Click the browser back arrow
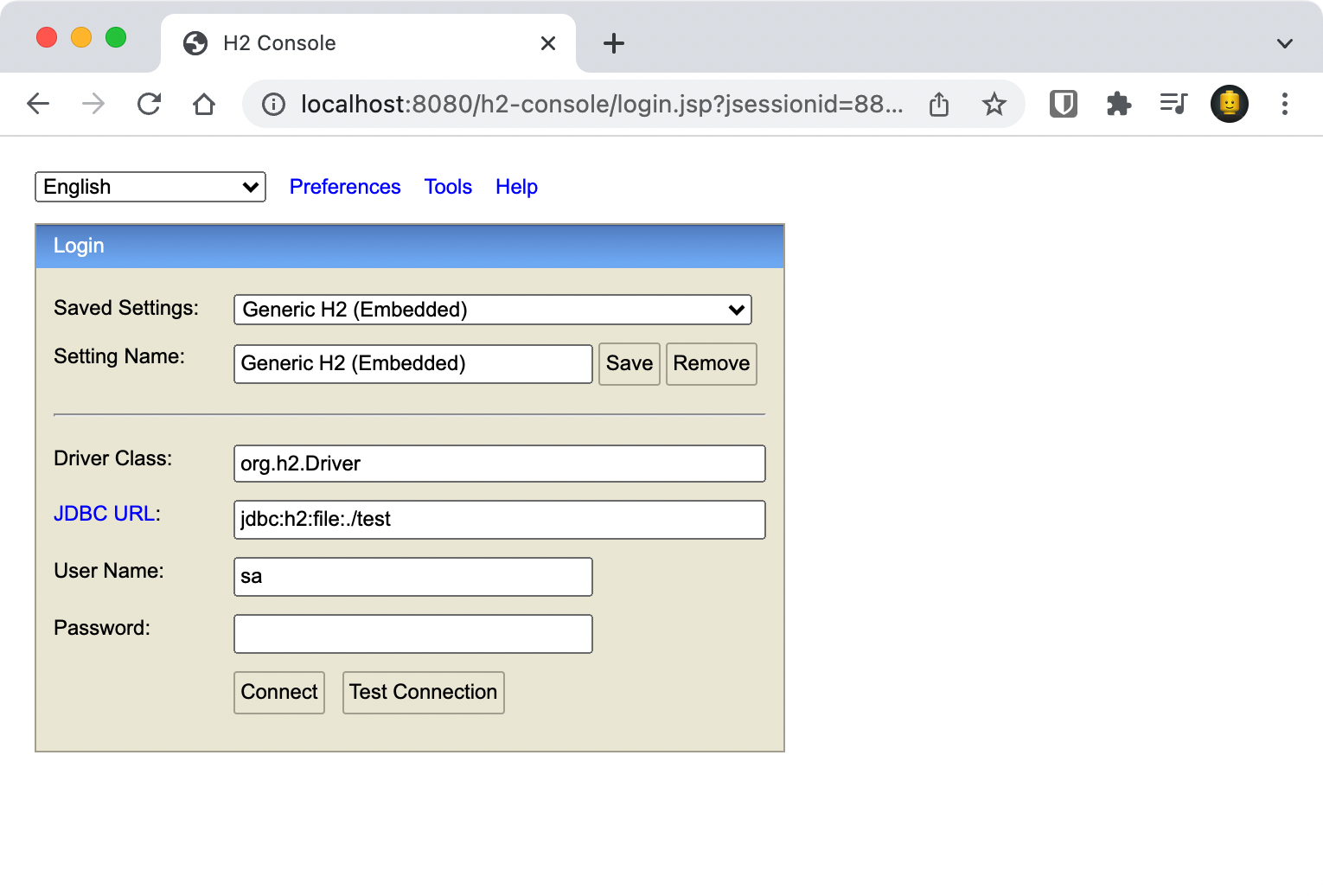 click(38, 105)
